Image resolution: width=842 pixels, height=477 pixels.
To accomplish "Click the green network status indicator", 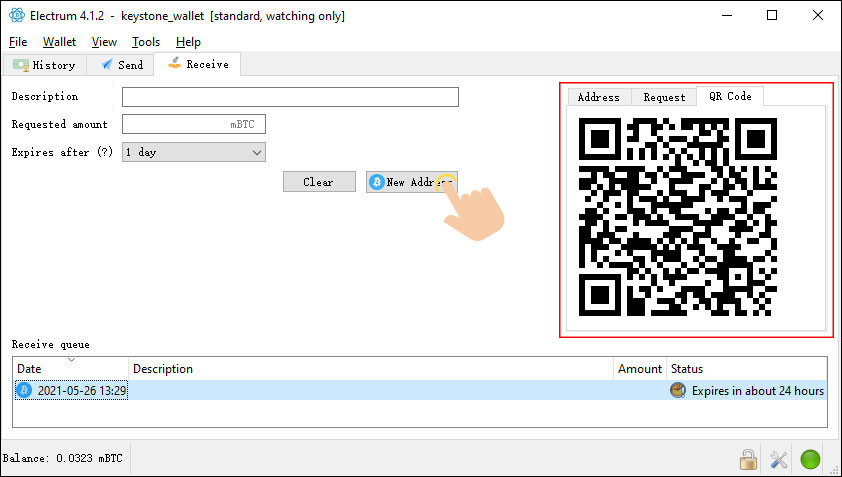I will 810,459.
